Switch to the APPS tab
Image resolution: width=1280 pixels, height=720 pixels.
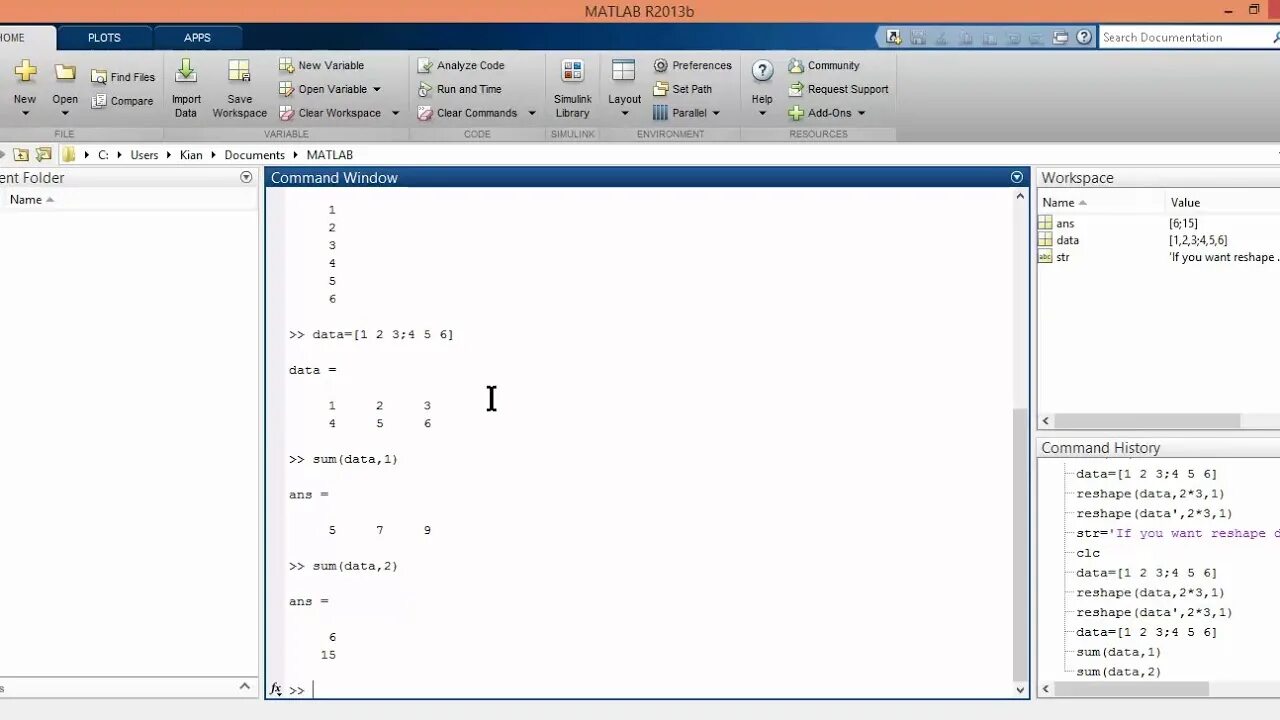[197, 37]
